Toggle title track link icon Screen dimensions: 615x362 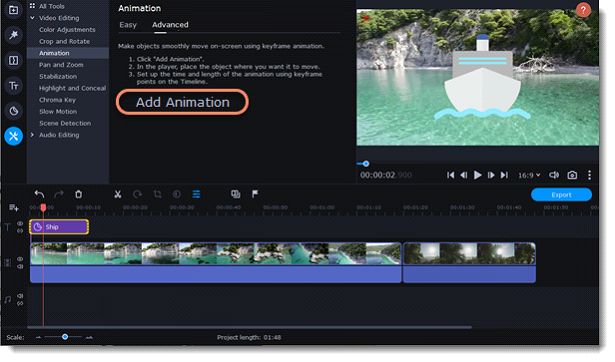[20, 231]
